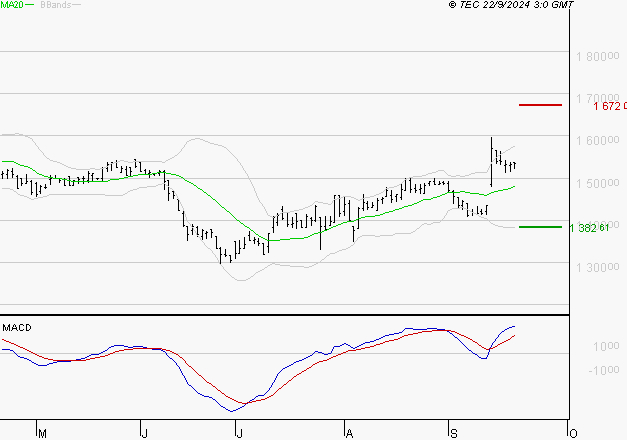Click the BBands legend label
Screen dimensions: 627x440
(x=56, y=5)
